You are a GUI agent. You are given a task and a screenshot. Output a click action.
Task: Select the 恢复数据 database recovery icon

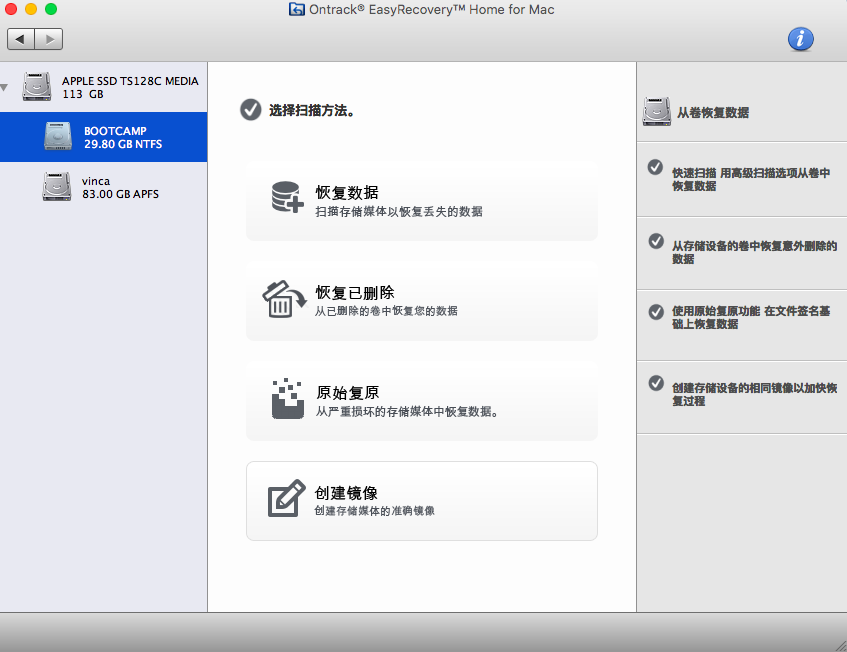coord(286,196)
